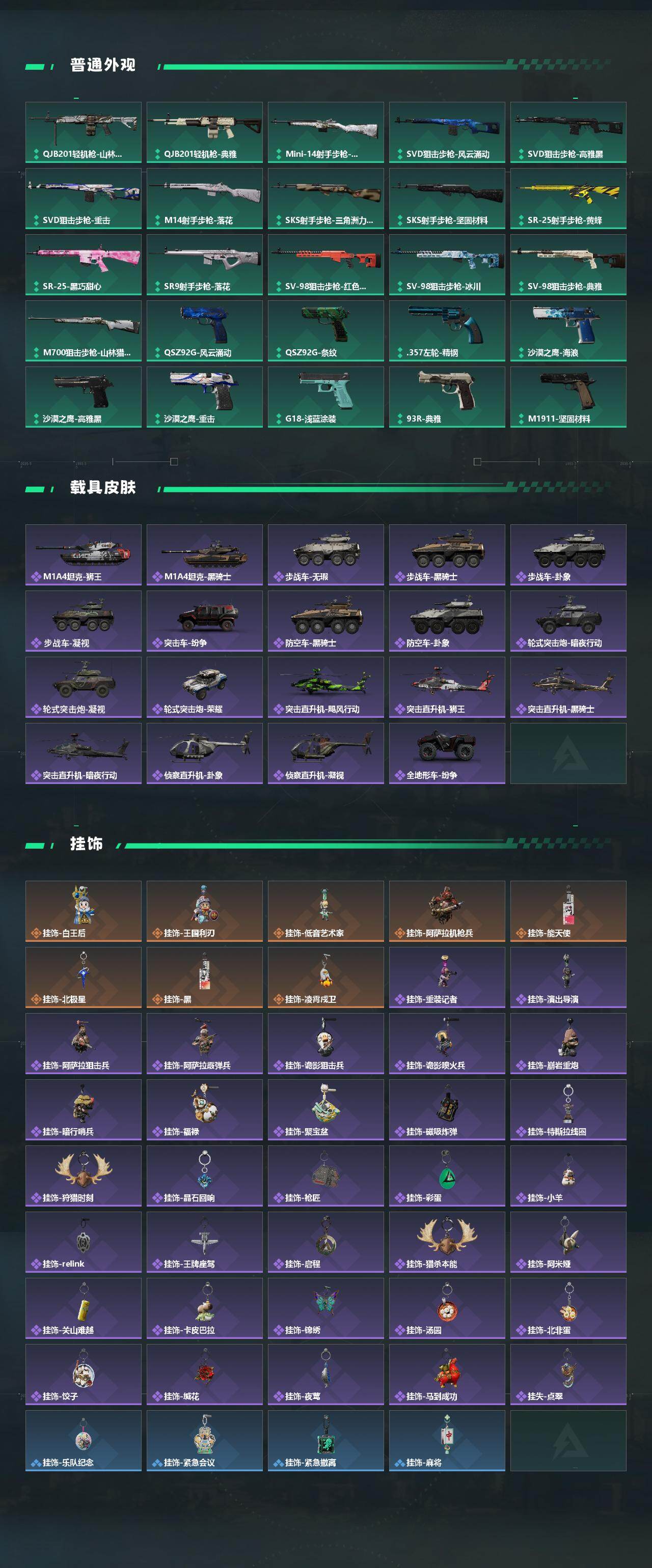Open the 挂饰-麻将 mahjong charm
The image size is (652, 1568).
[x=447, y=1441]
